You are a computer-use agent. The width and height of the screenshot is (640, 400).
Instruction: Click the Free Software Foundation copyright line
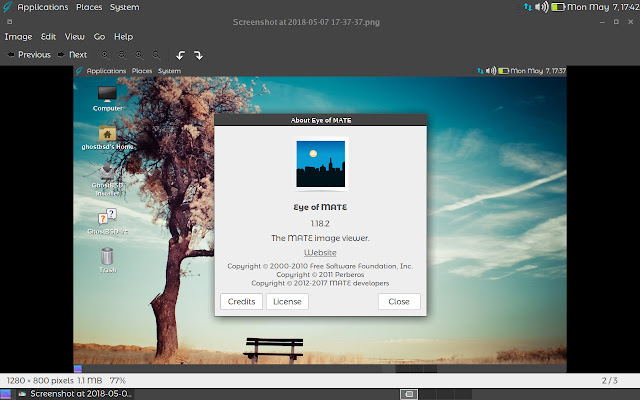pyautogui.click(x=320, y=266)
